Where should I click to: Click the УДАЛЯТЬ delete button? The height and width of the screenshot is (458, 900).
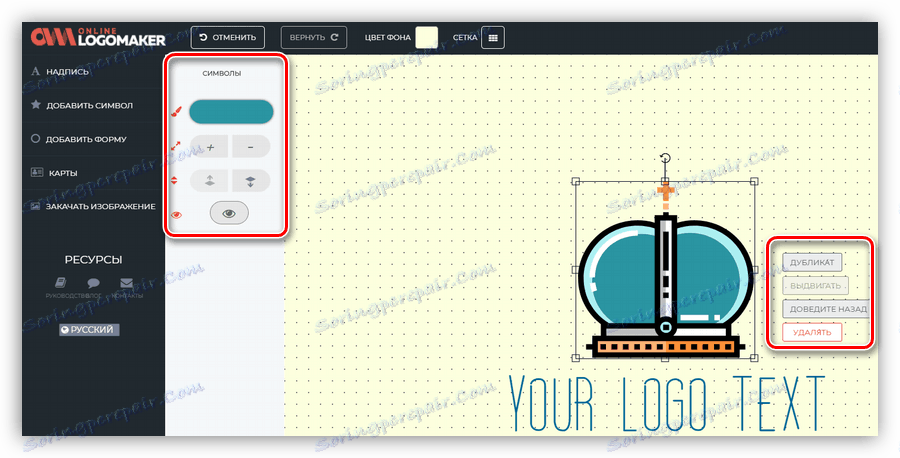[812, 332]
